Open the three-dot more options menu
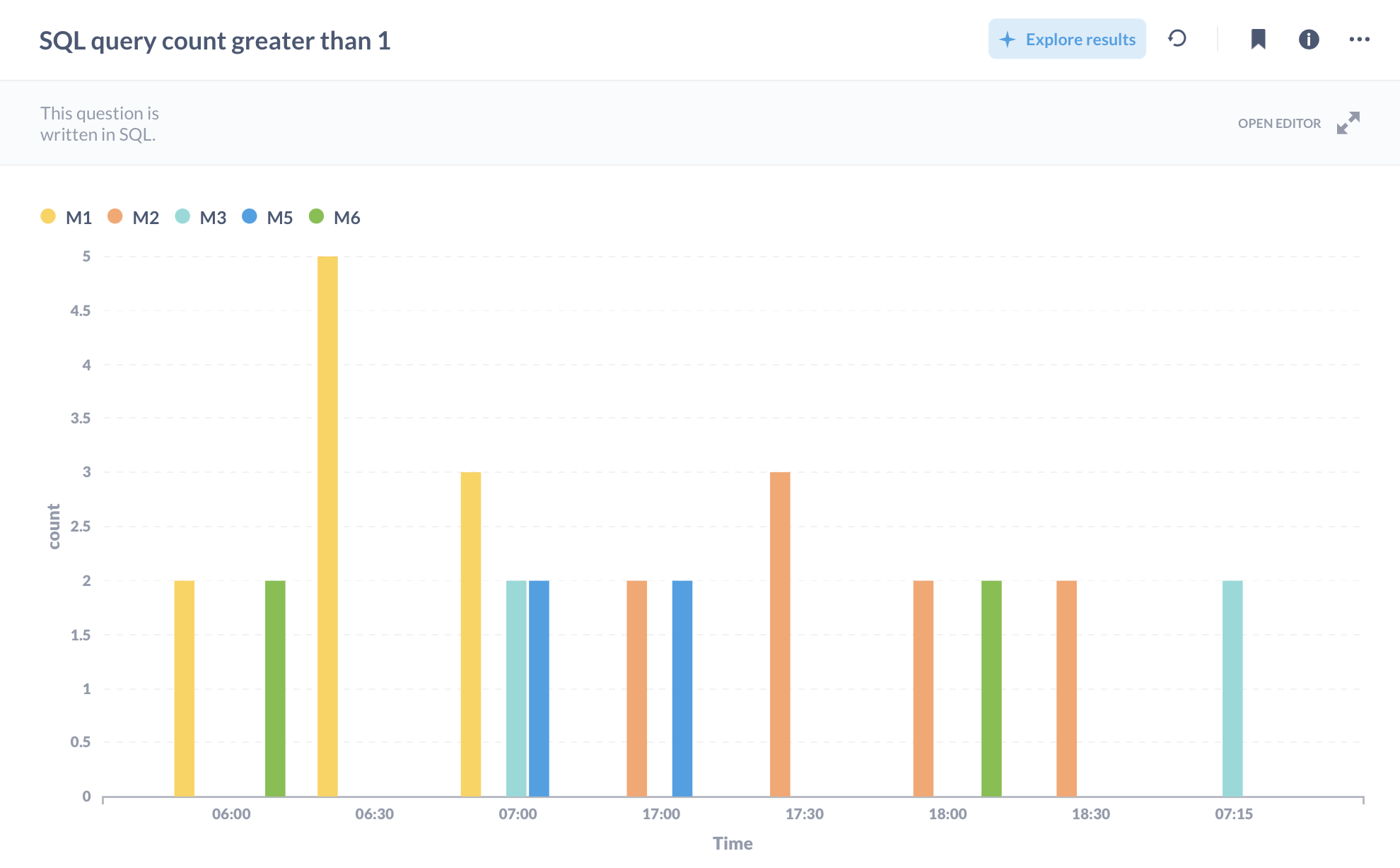Screen dimensions: 1400x868 point(1359,39)
